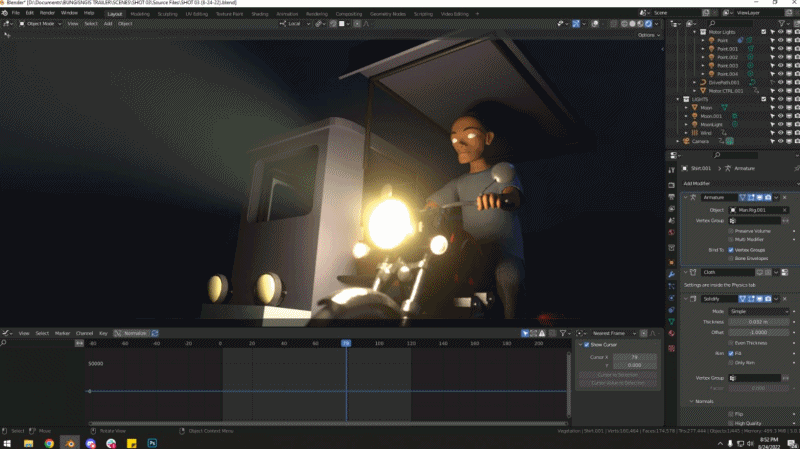Switch to the Shading workspace tab
800x449 pixels.
click(259, 14)
